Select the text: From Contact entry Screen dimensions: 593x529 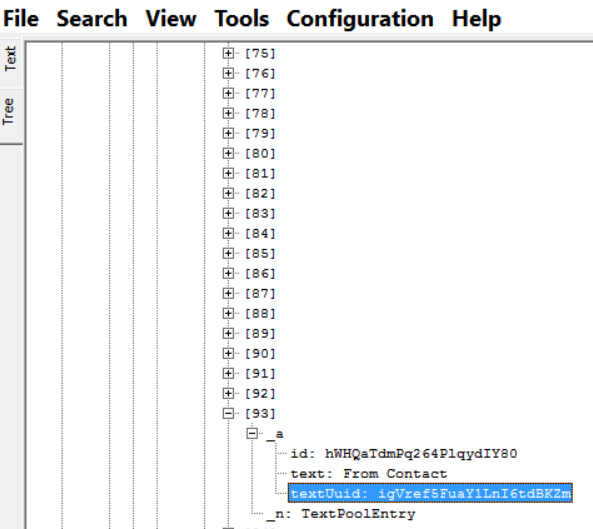coord(369,473)
